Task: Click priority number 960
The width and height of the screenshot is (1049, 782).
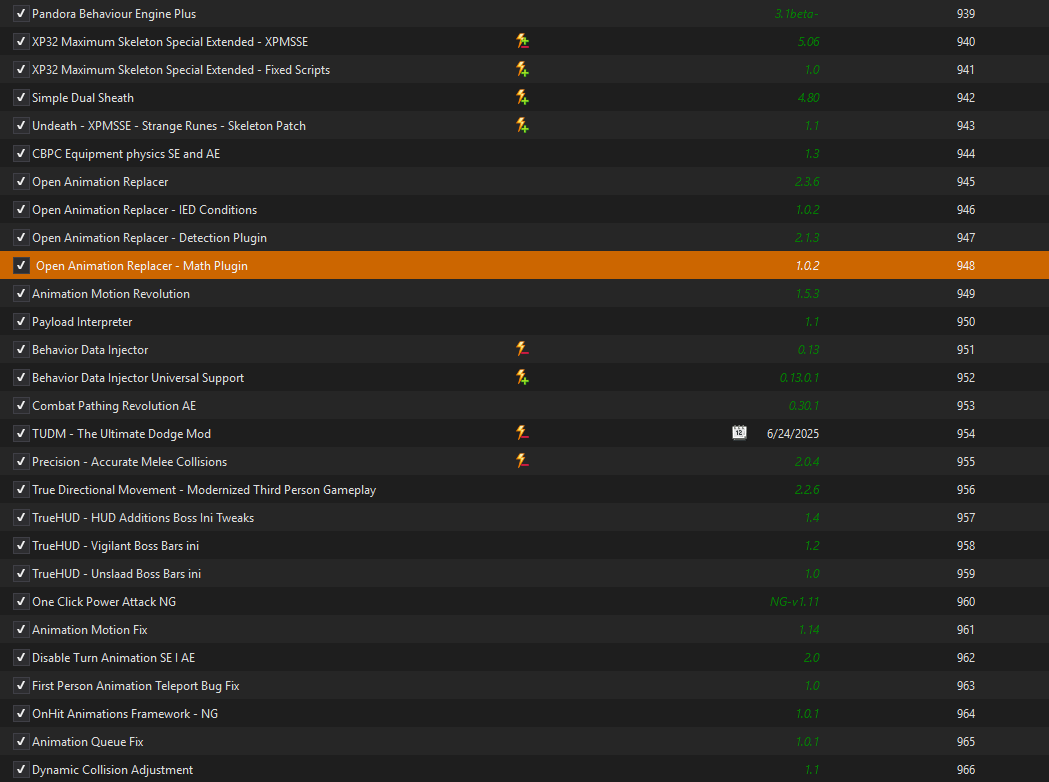Action: tap(965, 601)
